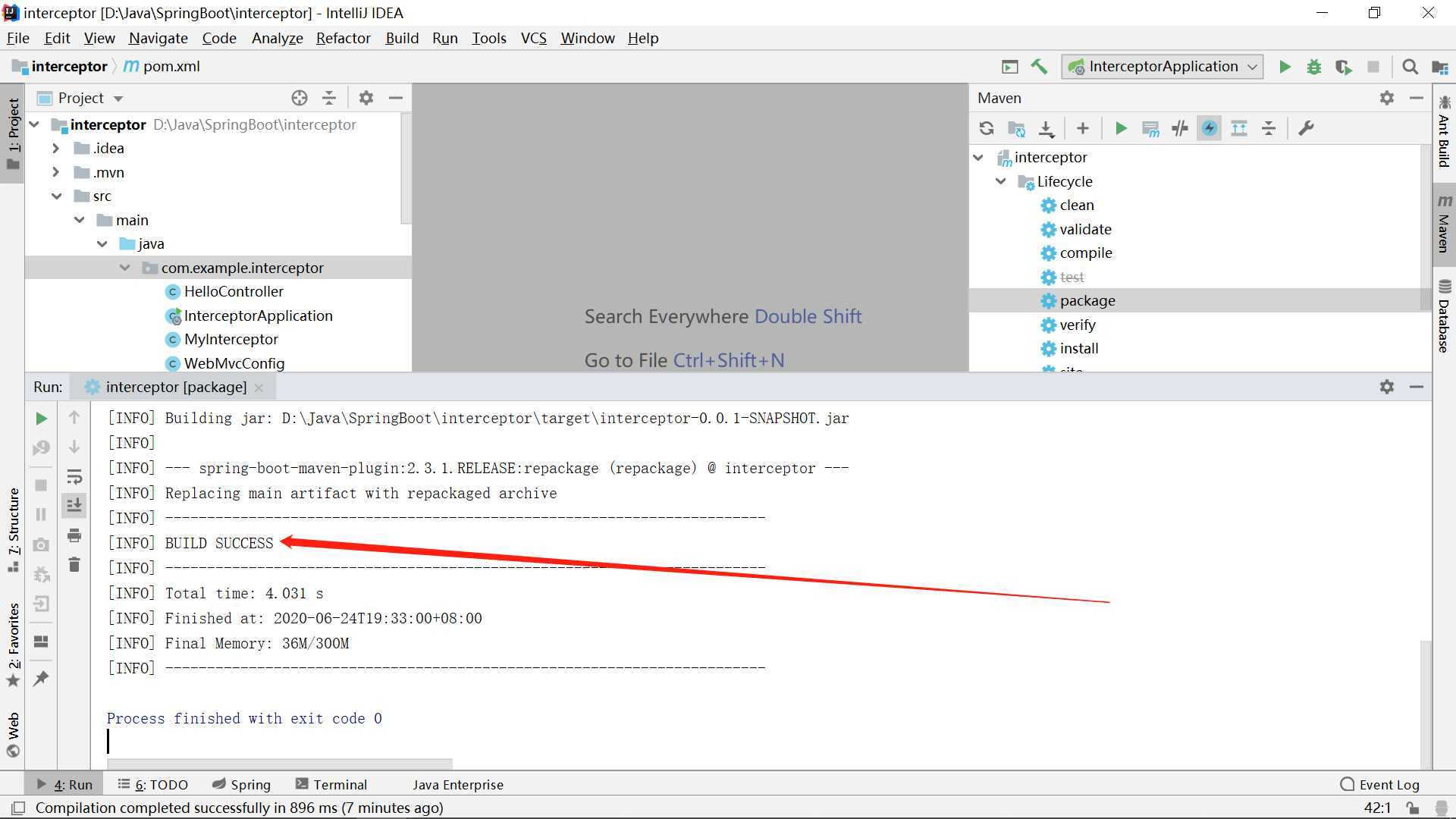The image size is (1456, 819).
Task: Click Generate sources and update folders icon
Action: [1016, 128]
